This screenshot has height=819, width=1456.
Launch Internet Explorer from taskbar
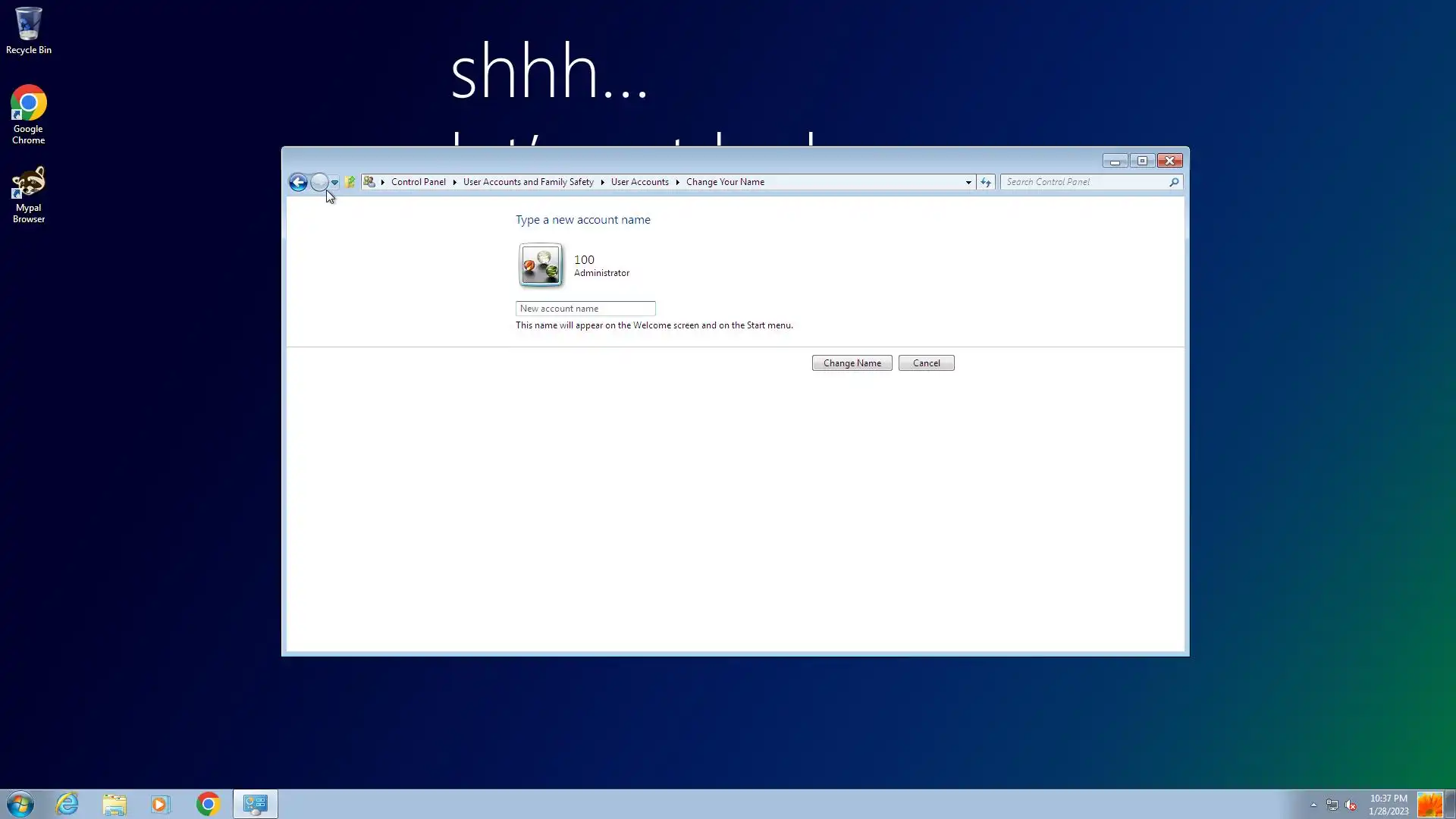pyautogui.click(x=67, y=804)
